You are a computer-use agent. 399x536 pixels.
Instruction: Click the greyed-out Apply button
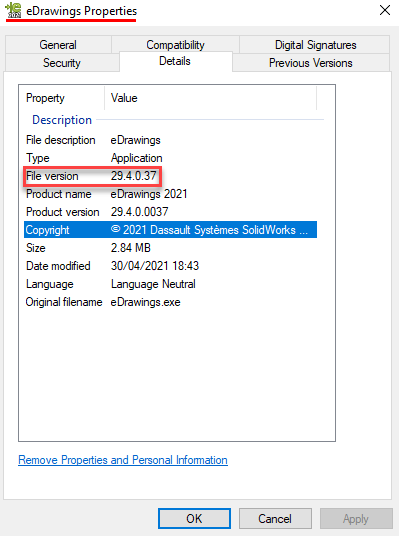tap(356, 519)
